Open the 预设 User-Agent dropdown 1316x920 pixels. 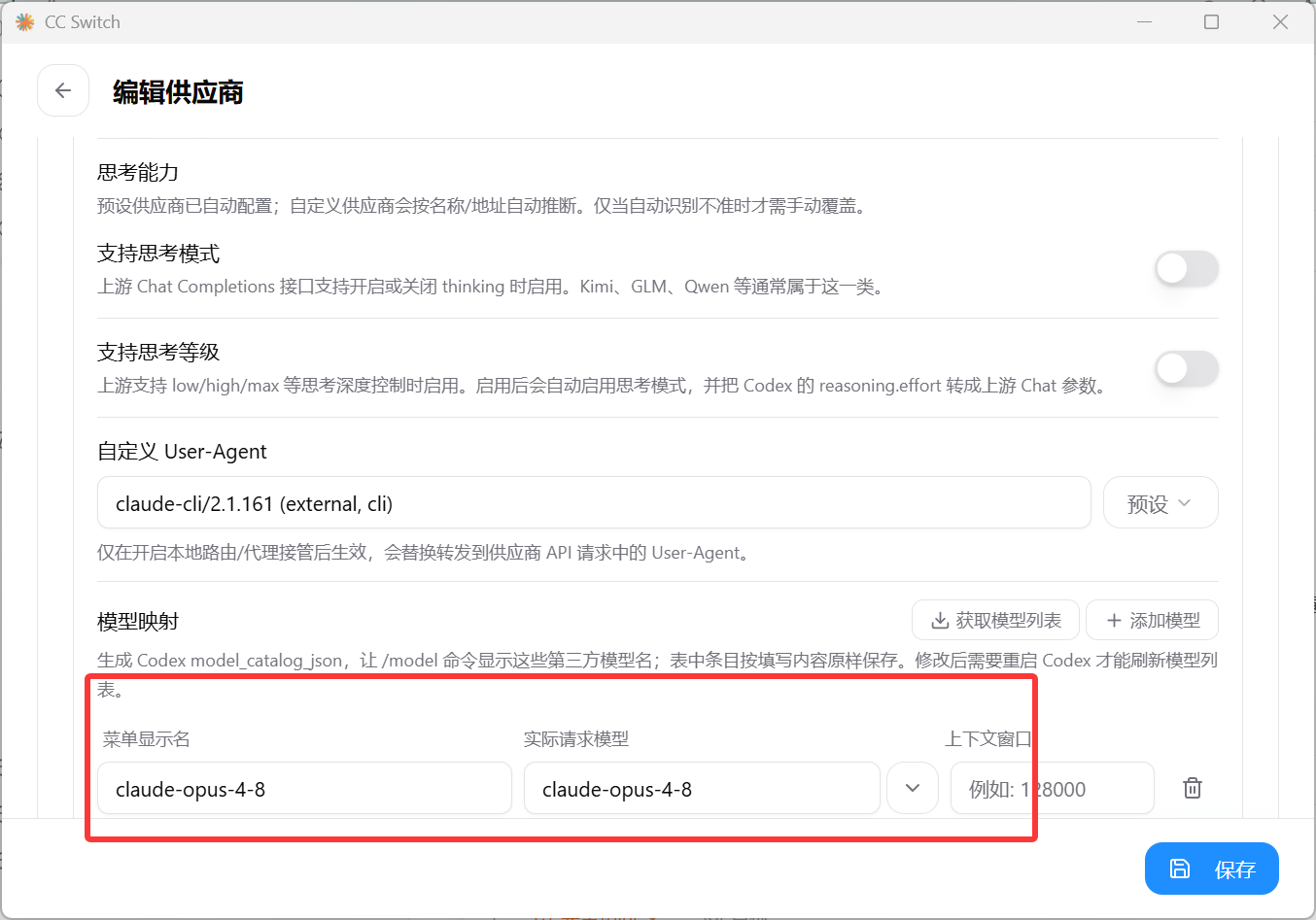click(1160, 503)
